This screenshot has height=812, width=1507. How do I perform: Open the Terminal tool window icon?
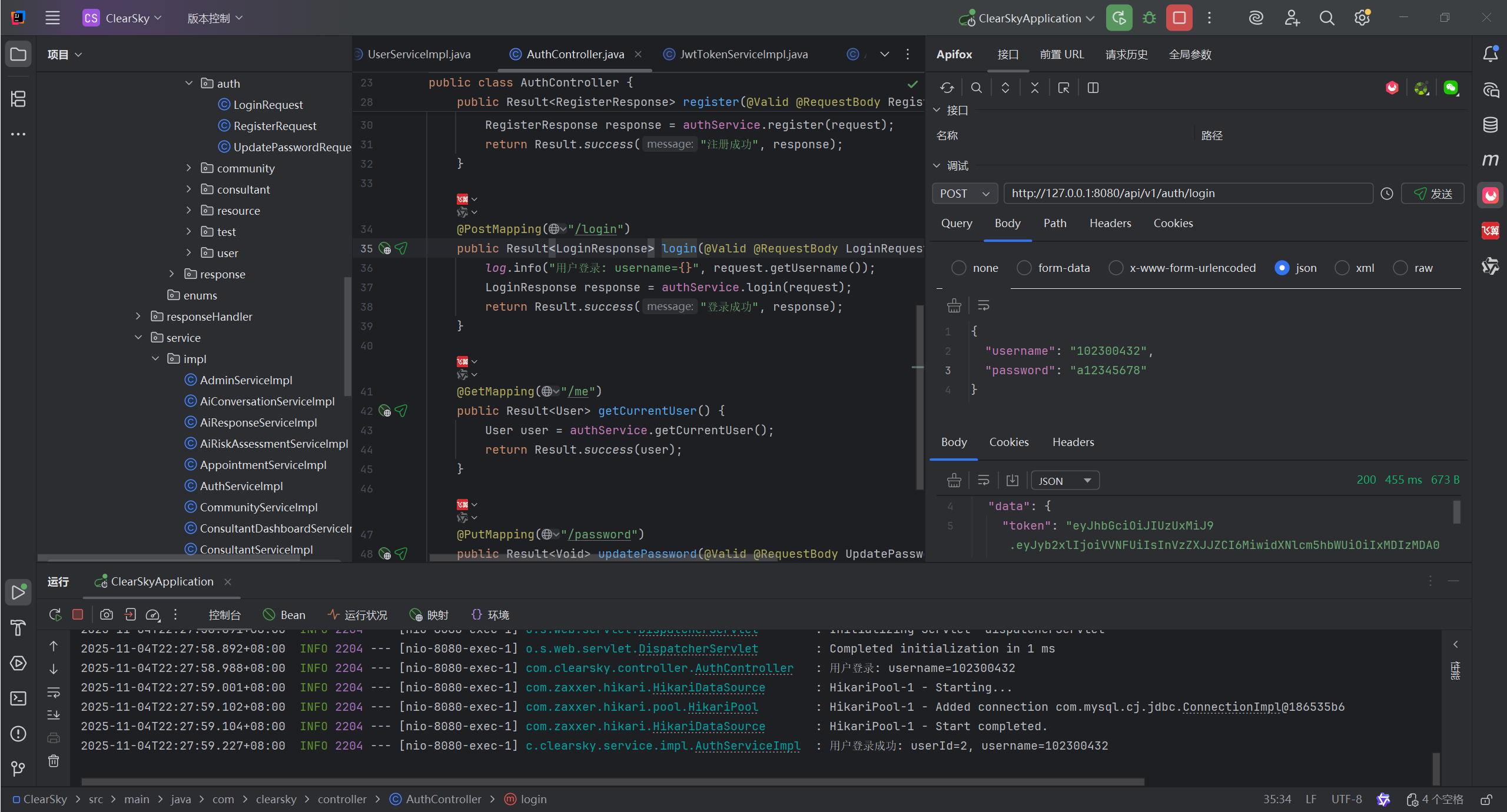[18, 698]
